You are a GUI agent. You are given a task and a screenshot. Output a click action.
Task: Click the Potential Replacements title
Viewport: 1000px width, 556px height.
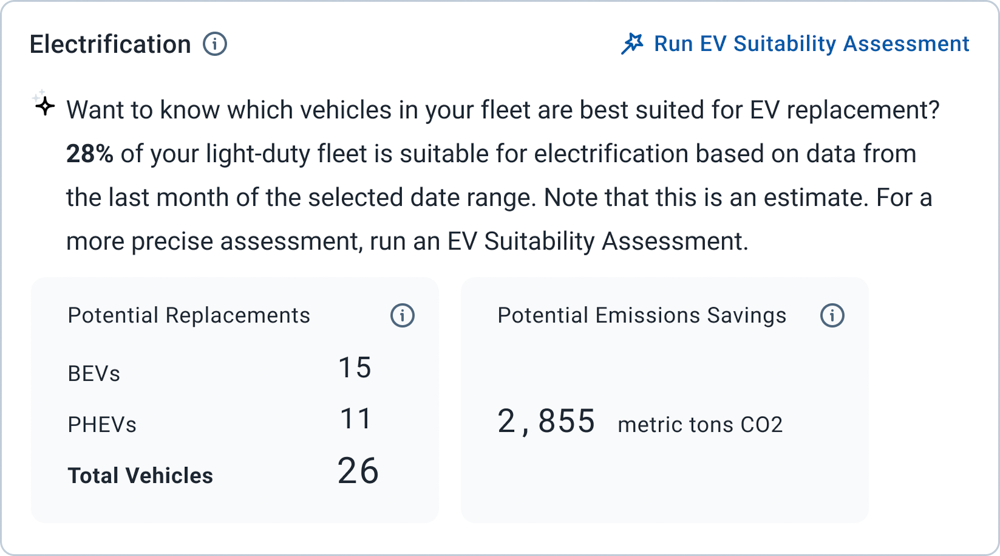tap(189, 315)
